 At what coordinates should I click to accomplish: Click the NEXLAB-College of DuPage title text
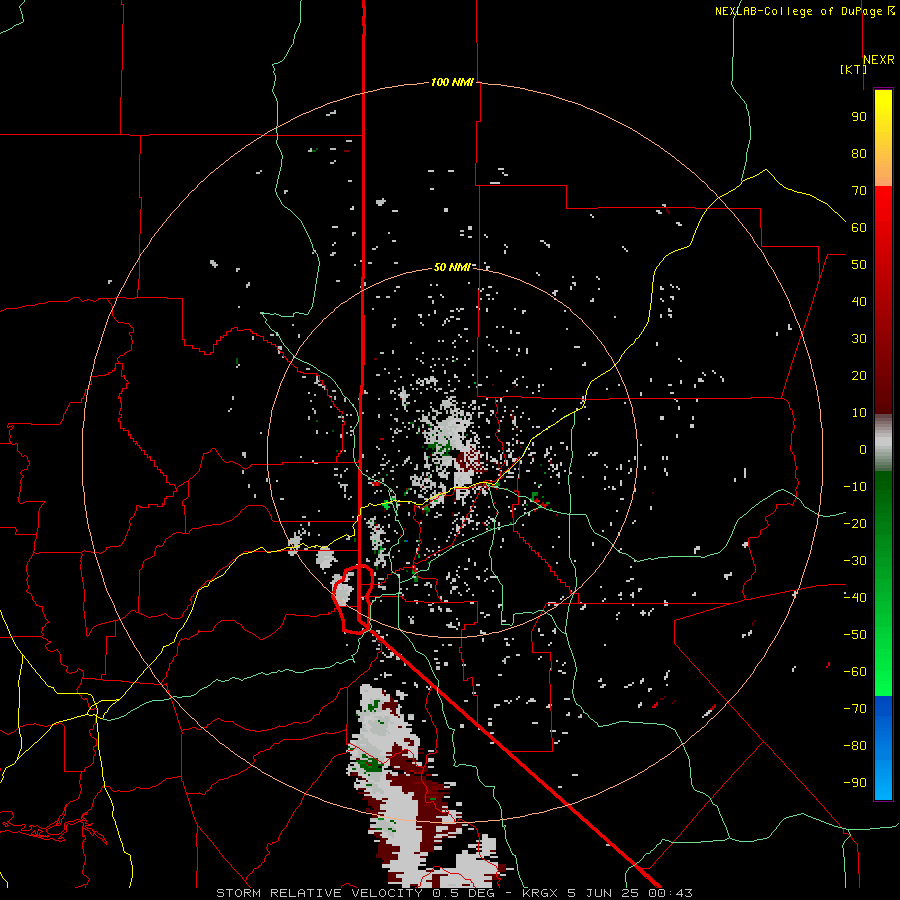(x=798, y=11)
